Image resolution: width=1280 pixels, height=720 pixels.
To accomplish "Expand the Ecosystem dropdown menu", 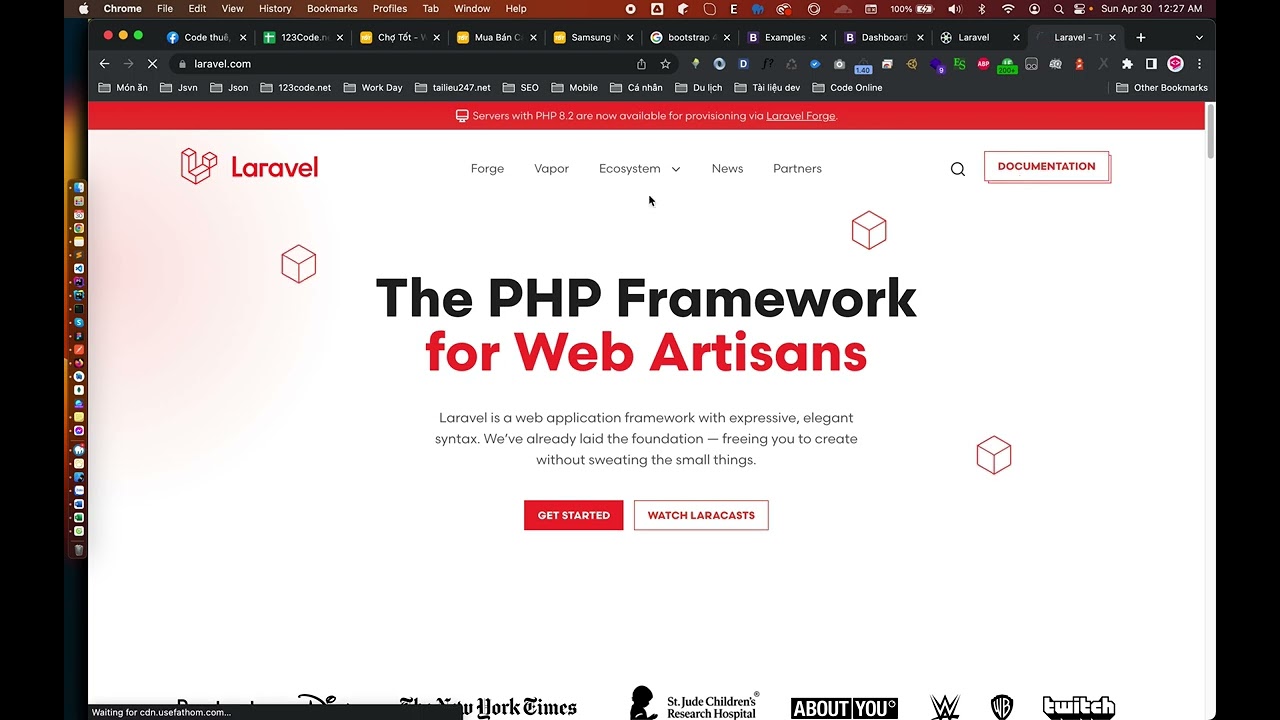I will [640, 169].
